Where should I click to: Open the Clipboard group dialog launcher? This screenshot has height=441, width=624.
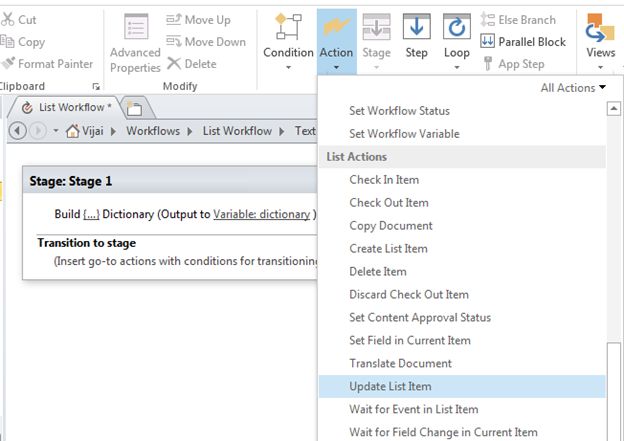[x=96, y=86]
